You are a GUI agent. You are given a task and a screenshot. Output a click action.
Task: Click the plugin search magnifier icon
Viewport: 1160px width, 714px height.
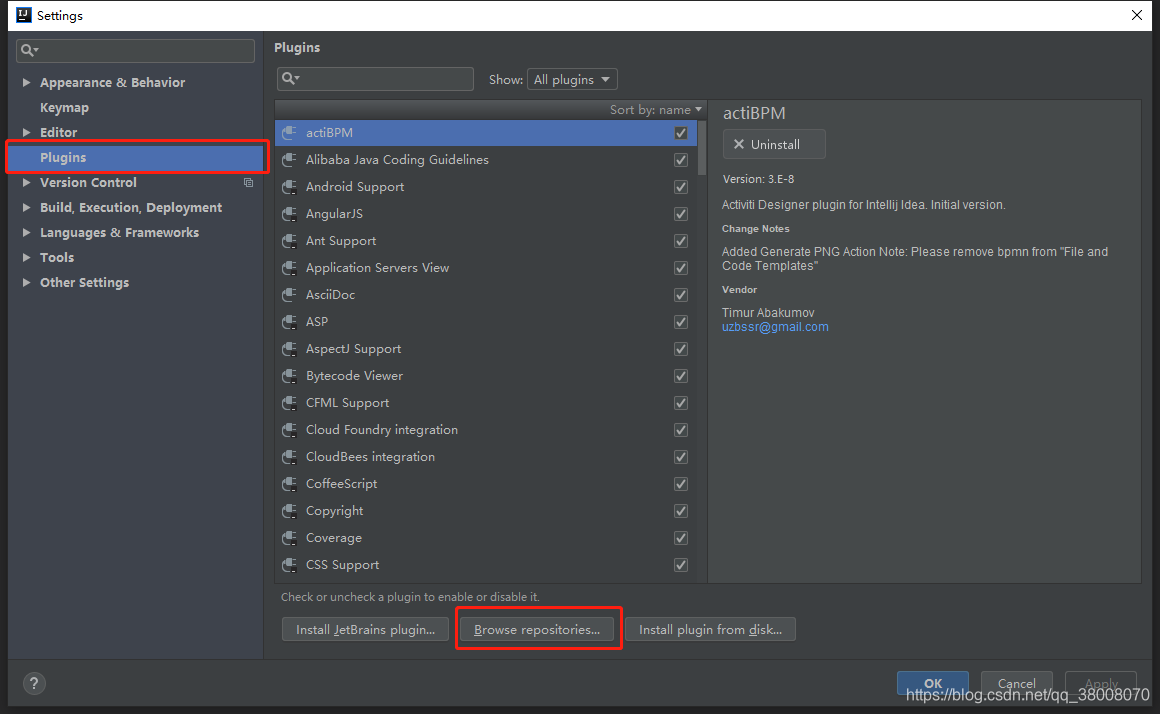click(x=290, y=78)
